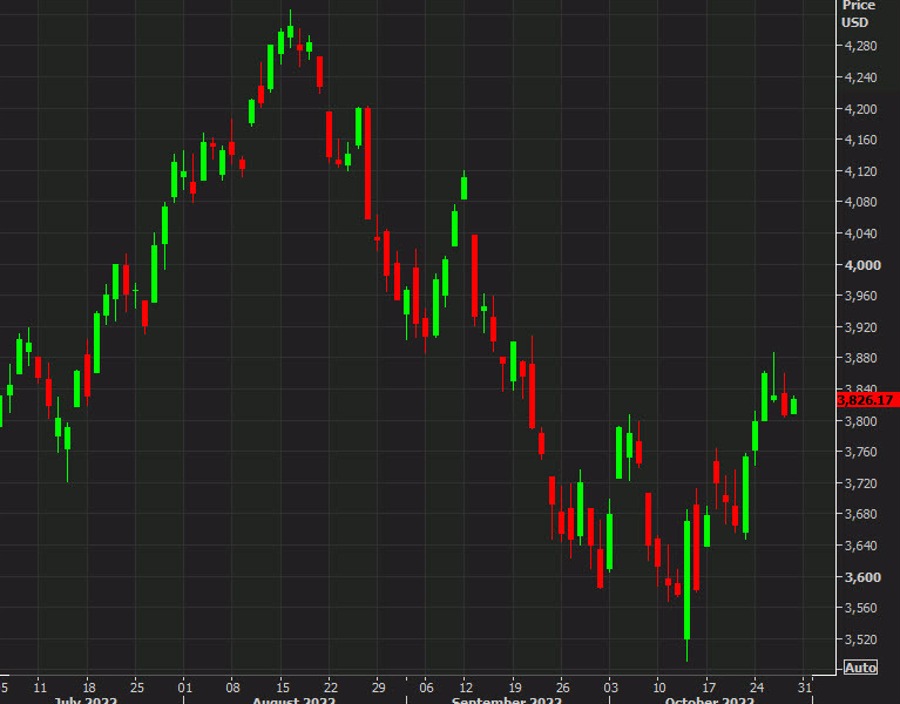Select date label 01 on time axis

[184, 687]
